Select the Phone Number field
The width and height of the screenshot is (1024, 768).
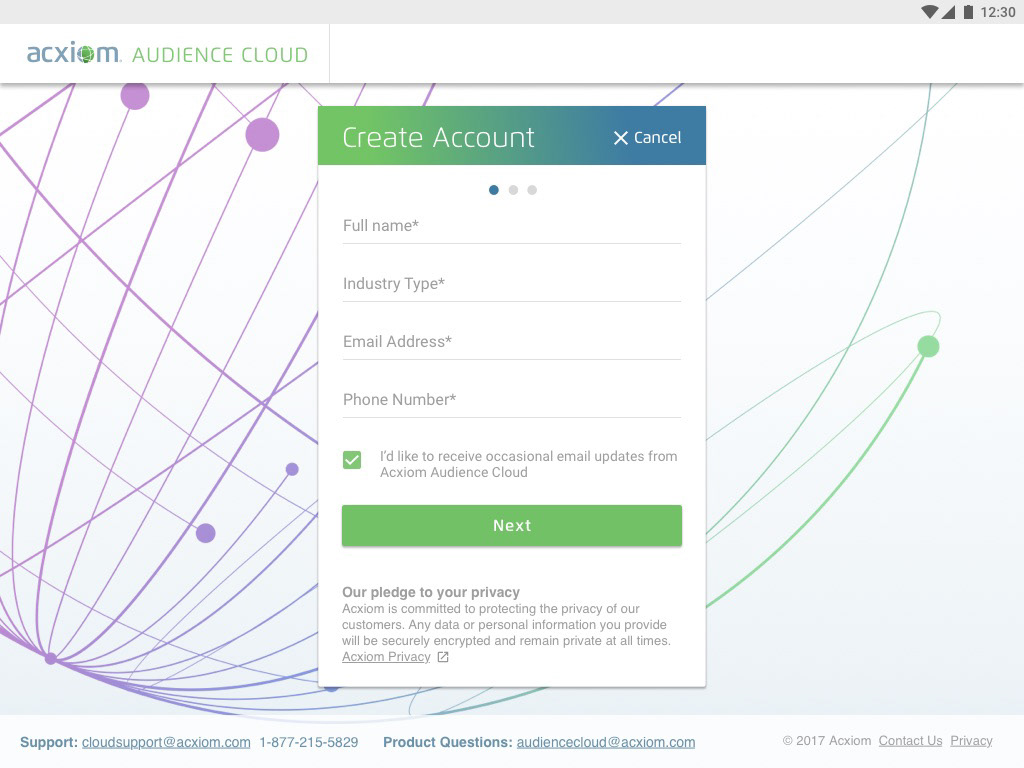pos(511,400)
